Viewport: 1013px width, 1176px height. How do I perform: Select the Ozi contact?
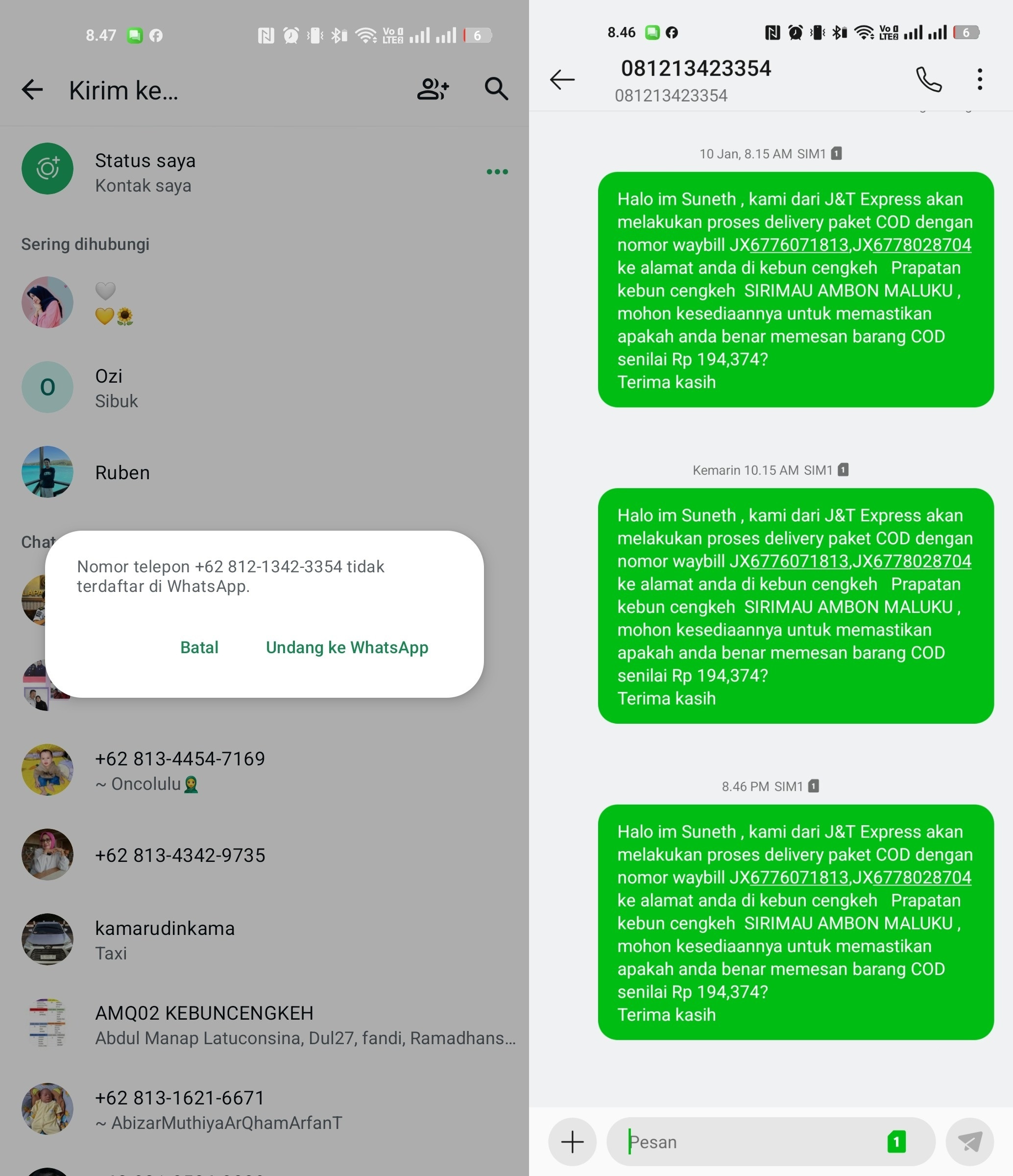(x=265, y=388)
